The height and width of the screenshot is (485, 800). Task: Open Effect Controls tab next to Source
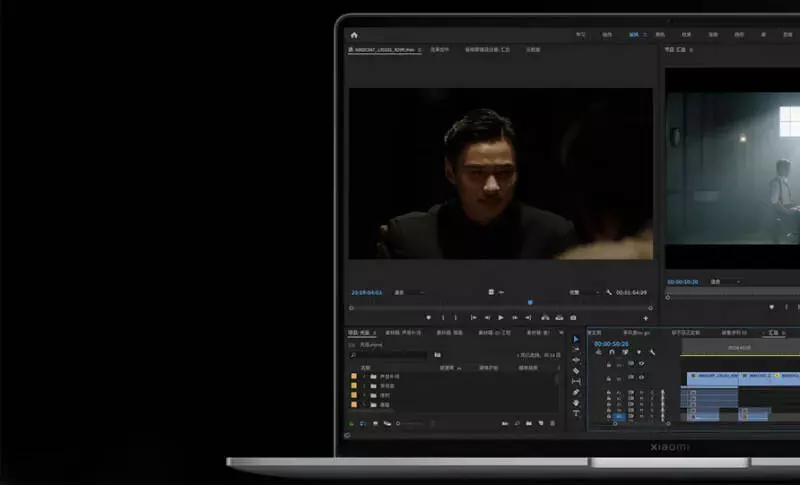click(439, 49)
